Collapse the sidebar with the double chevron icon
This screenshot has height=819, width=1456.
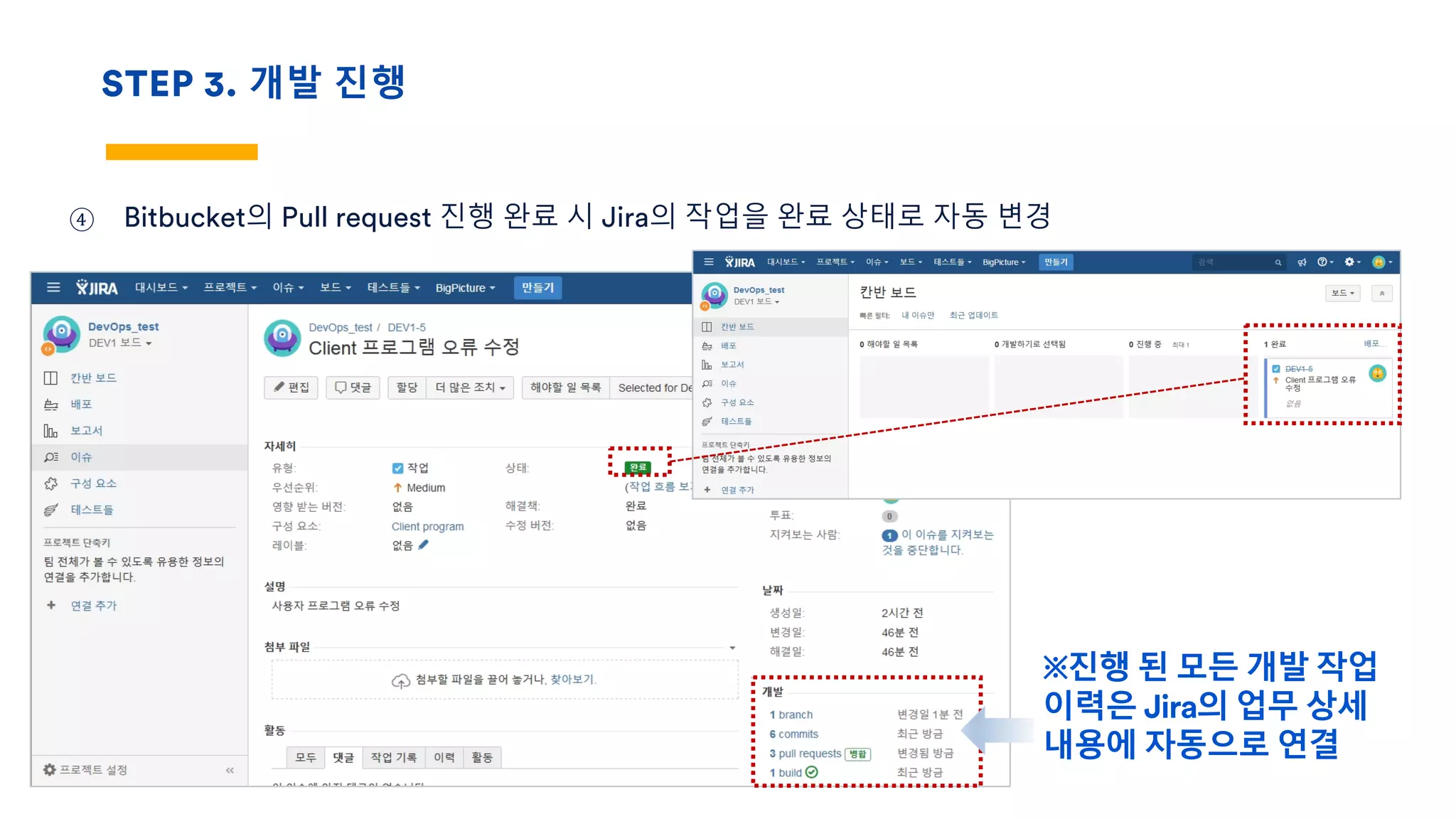tap(230, 770)
